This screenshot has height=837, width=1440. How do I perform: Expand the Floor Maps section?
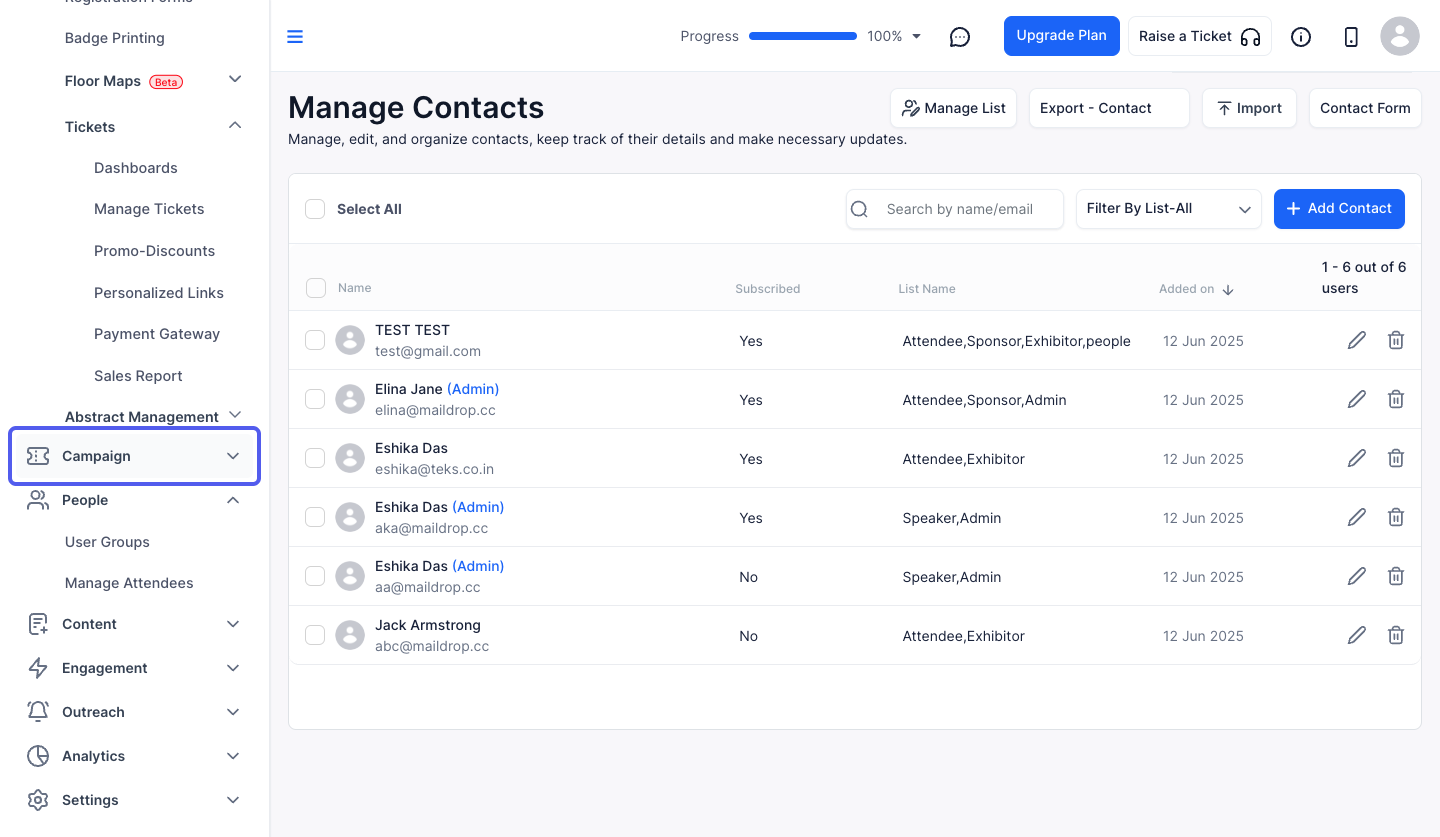click(235, 79)
